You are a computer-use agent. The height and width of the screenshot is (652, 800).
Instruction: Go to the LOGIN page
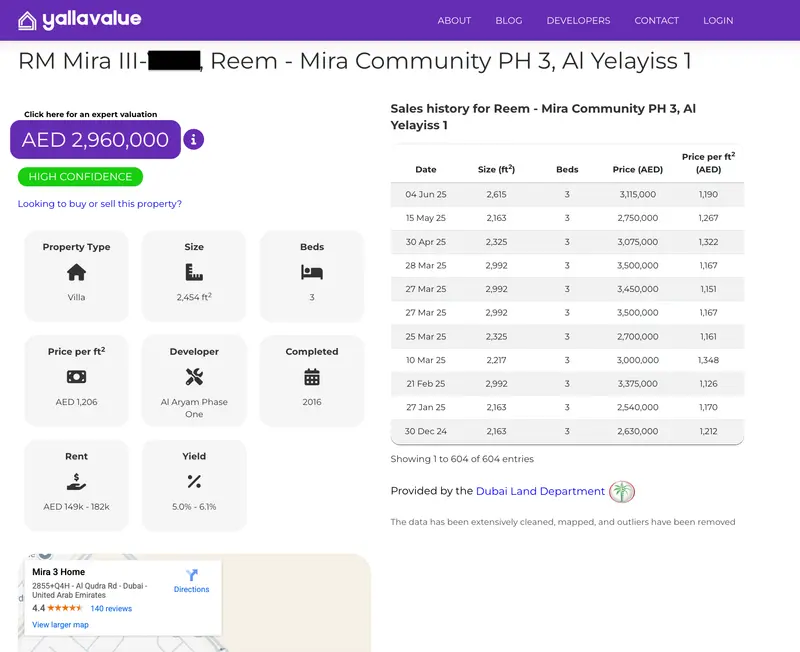point(718,20)
